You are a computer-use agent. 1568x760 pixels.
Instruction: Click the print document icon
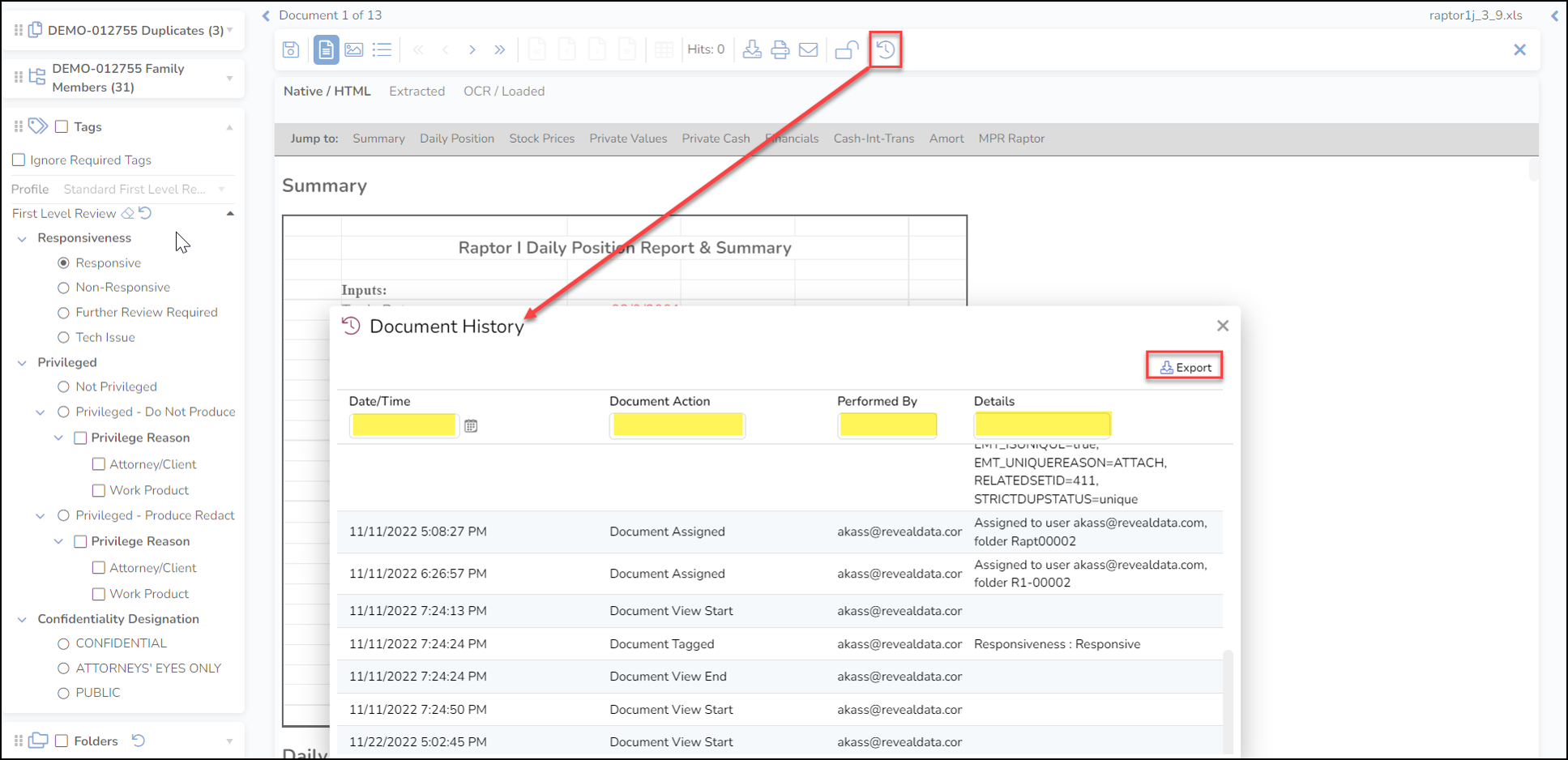(x=780, y=49)
